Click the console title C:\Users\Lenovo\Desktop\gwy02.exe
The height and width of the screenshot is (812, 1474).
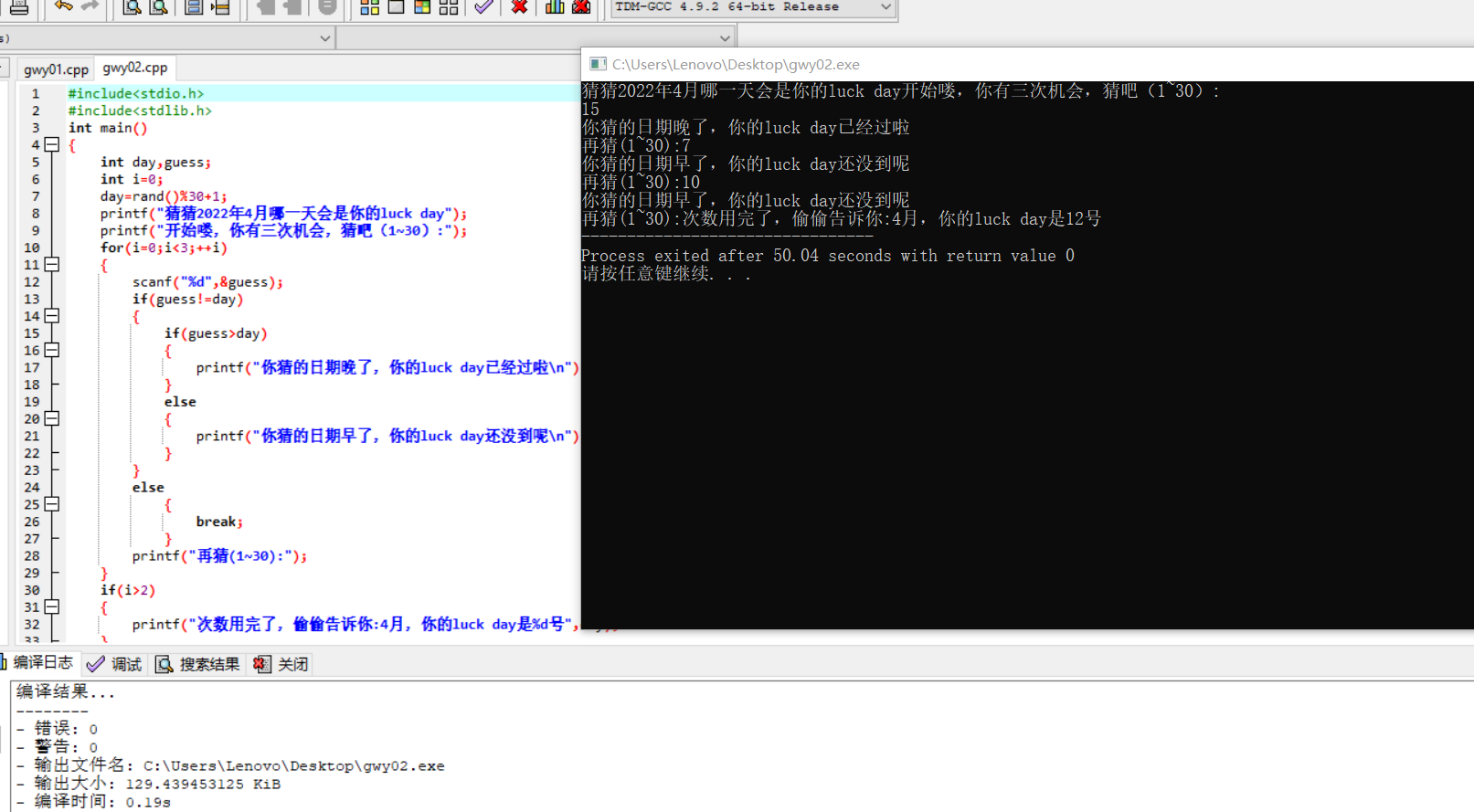736,64
